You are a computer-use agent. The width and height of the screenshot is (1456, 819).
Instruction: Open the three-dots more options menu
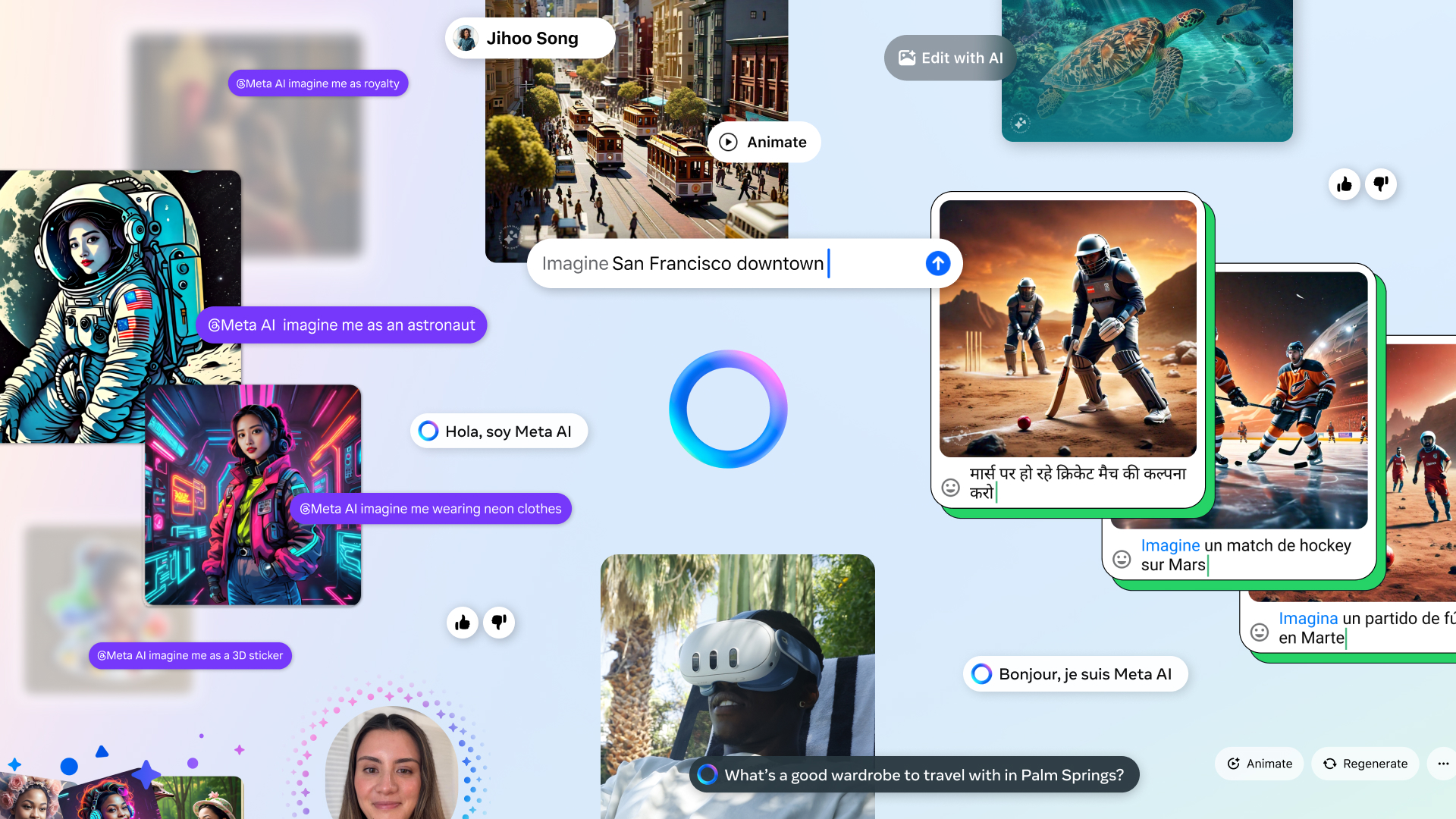(x=1442, y=764)
